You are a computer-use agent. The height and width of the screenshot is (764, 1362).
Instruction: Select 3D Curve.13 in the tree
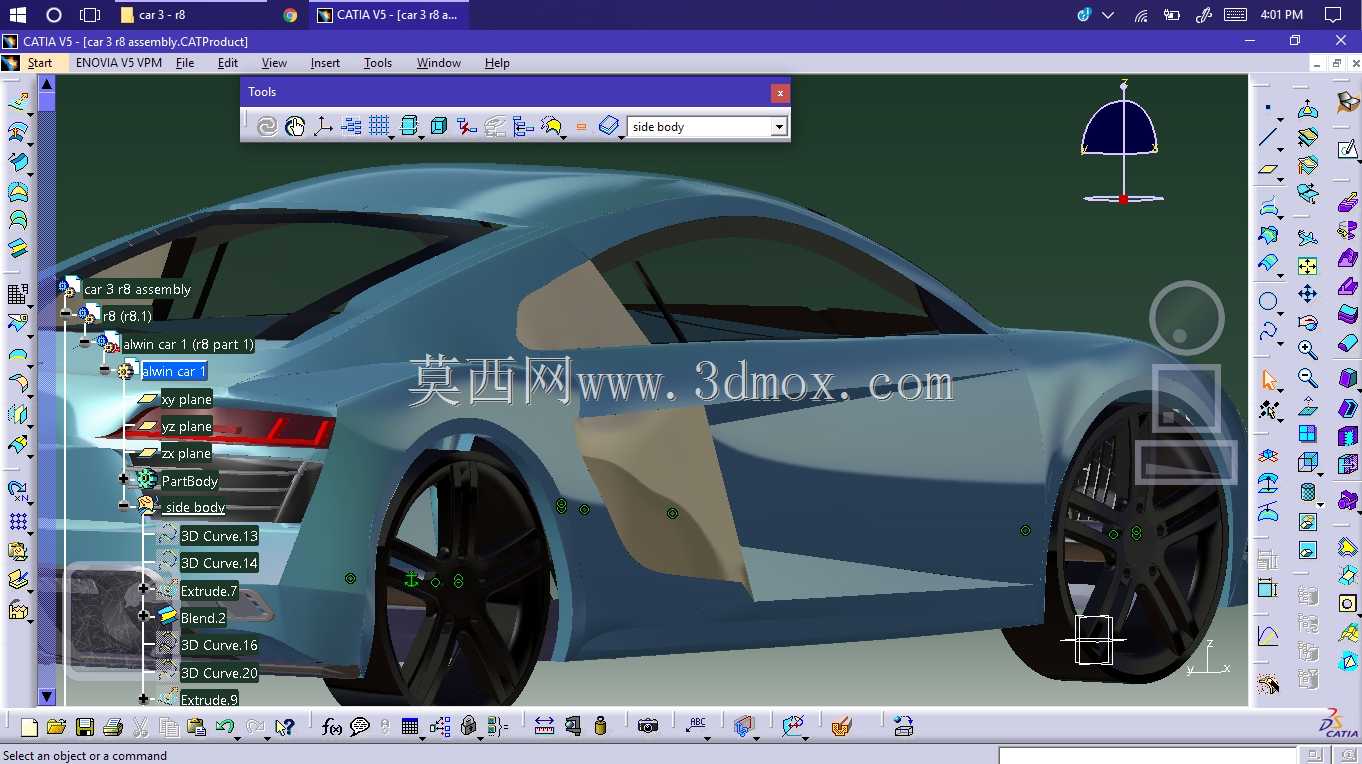[219, 536]
